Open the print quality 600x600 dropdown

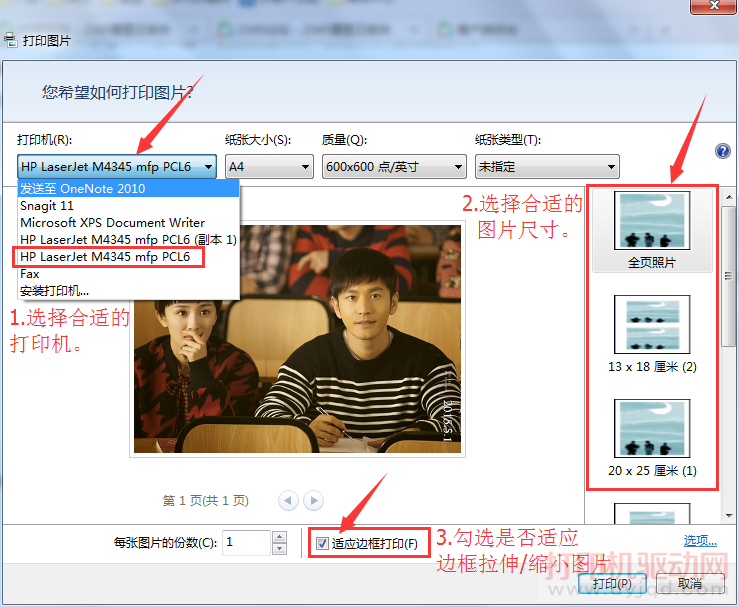(394, 166)
